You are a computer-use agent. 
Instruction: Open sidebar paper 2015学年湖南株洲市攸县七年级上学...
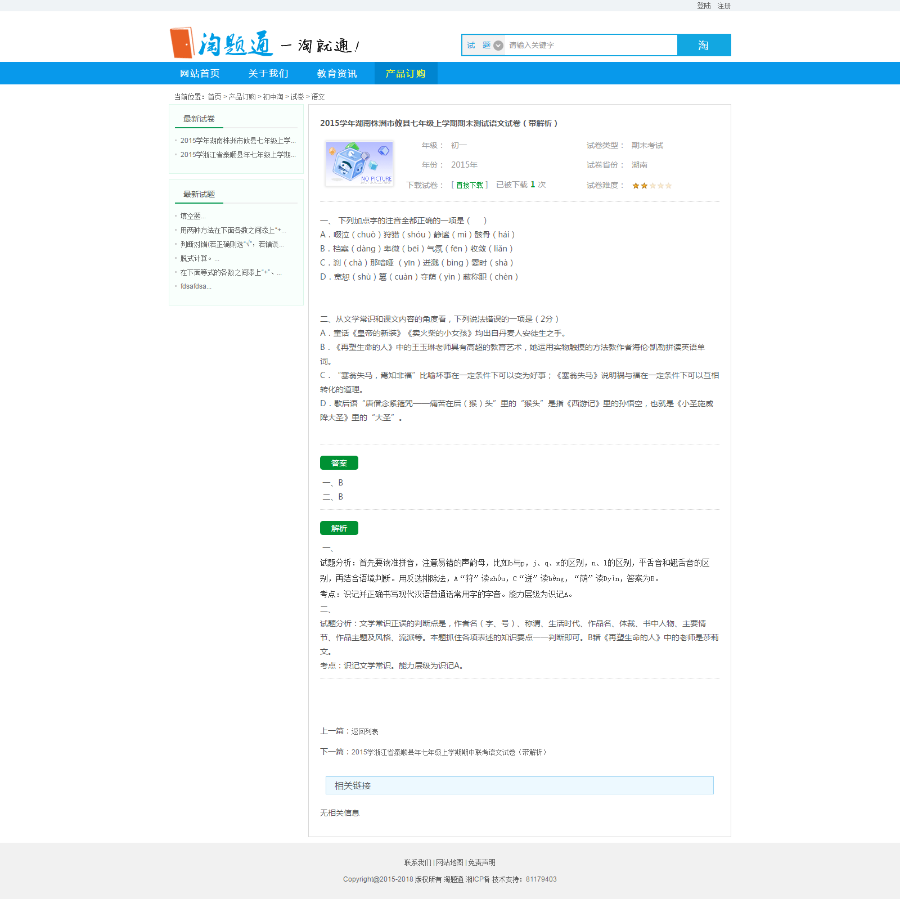[238, 141]
